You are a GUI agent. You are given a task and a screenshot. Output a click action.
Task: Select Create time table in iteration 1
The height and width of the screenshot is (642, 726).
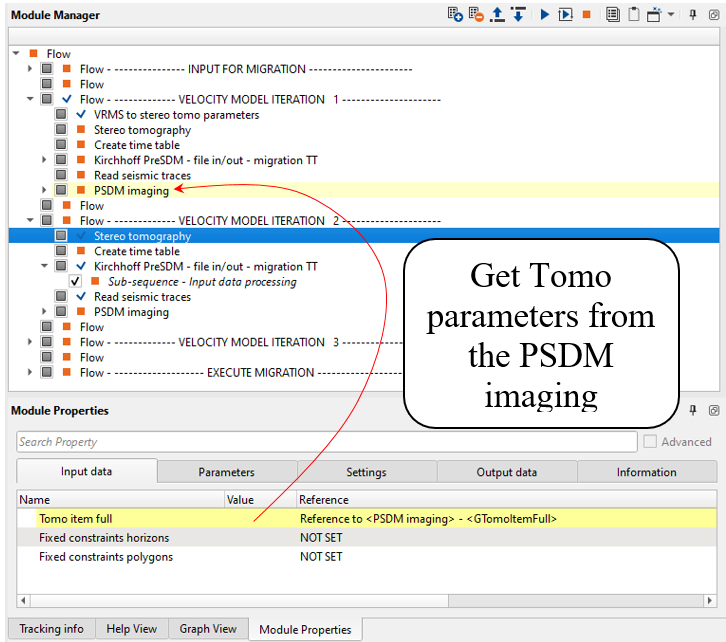[x=137, y=145]
